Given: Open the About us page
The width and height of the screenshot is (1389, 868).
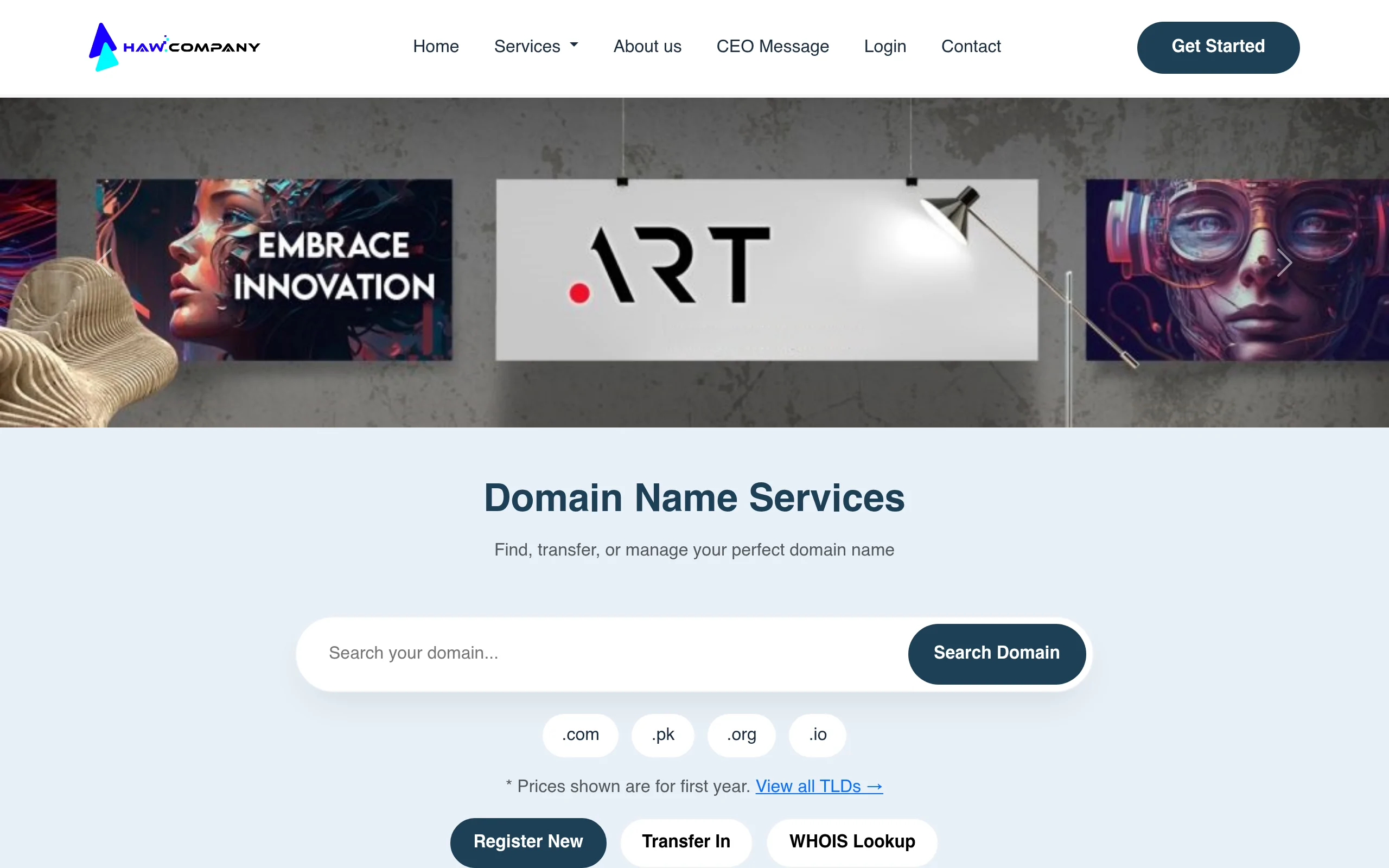Looking at the screenshot, I should coord(647,47).
